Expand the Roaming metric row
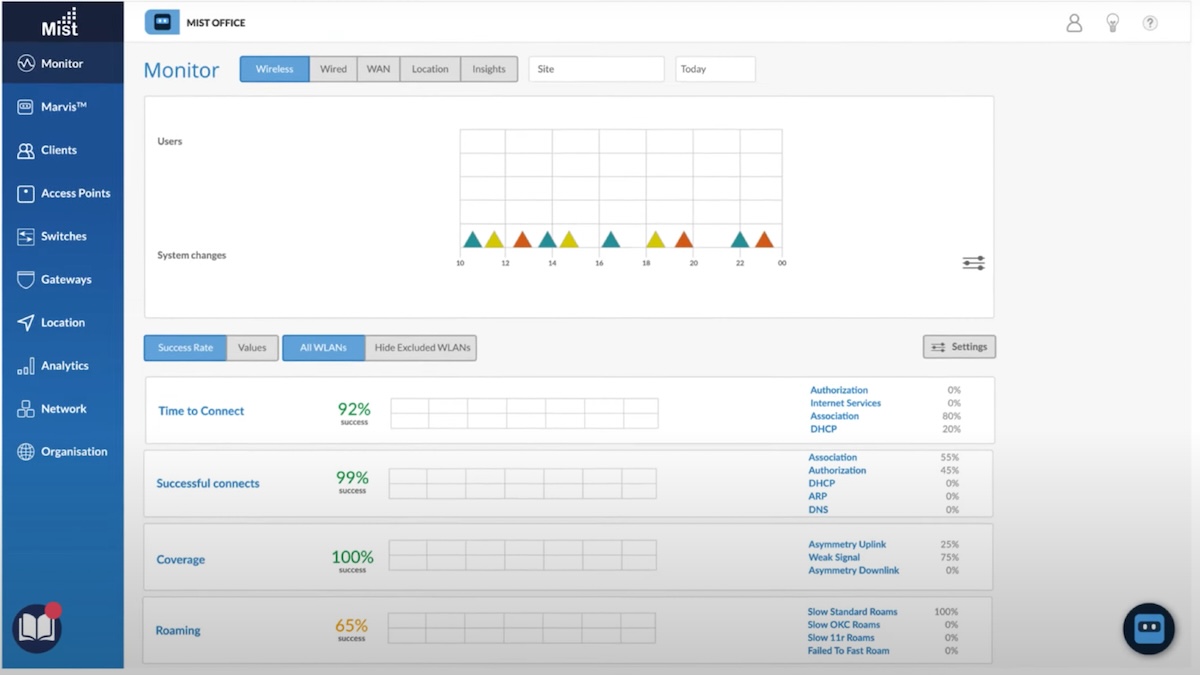The height and width of the screenshot is (675, 1200). (178, 630)
